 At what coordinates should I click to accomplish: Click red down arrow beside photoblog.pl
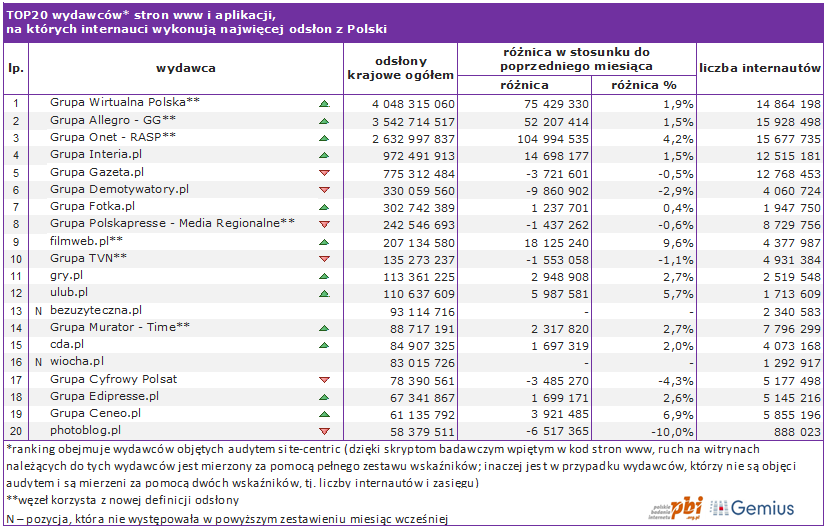324,431
